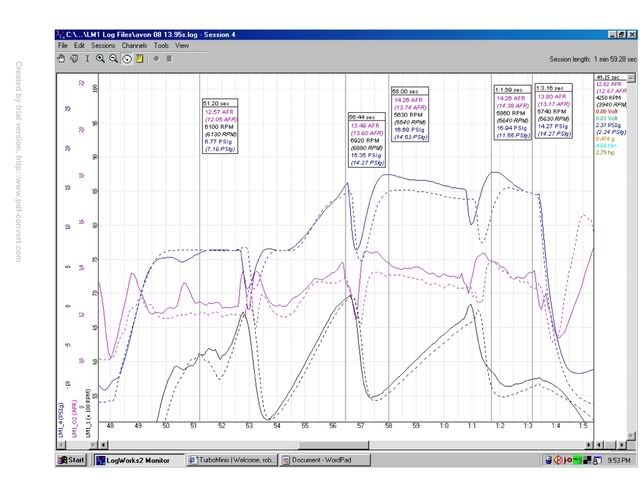Select the text cursor tool

coord(88,59)
